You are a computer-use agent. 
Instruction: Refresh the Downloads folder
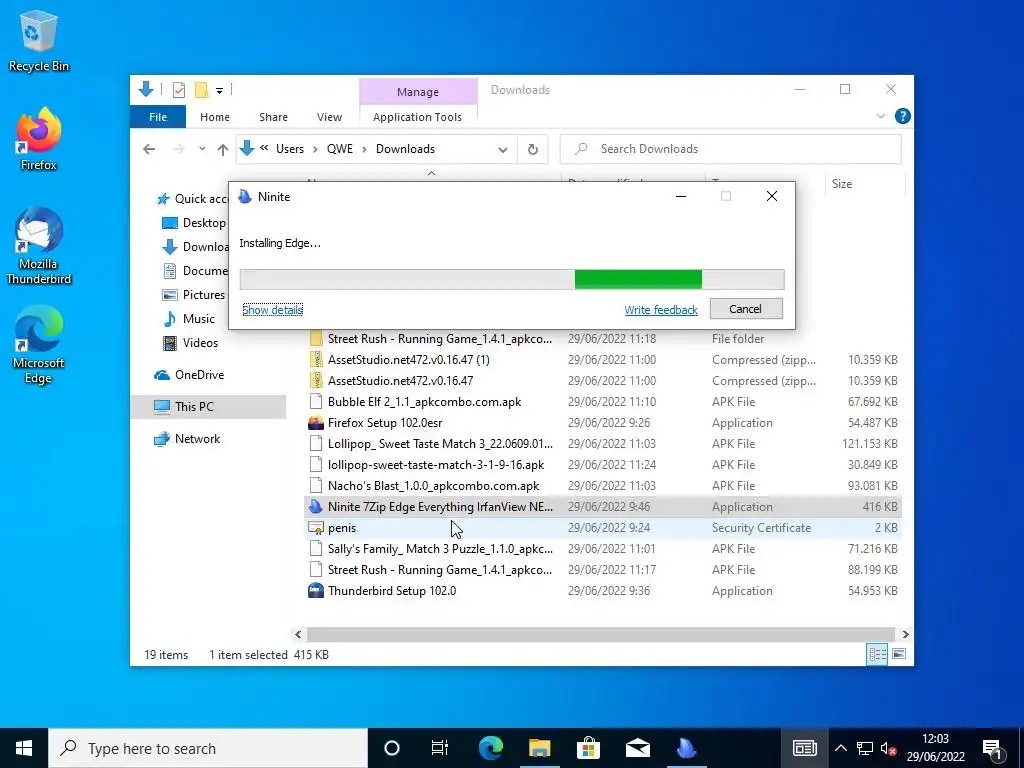533,150
